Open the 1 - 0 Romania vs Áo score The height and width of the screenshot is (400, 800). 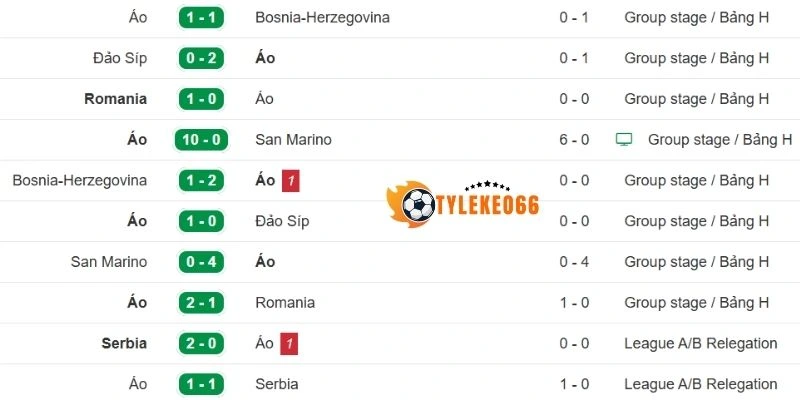201,99
